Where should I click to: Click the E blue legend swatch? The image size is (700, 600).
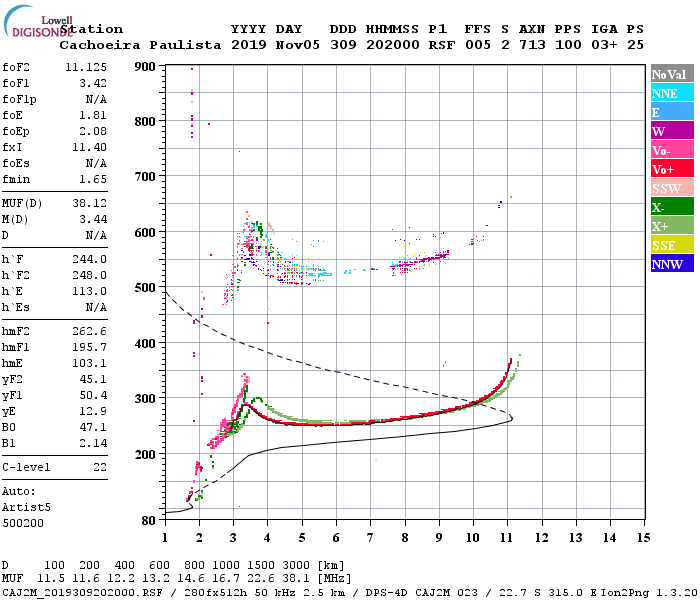[x=672, y=112]
